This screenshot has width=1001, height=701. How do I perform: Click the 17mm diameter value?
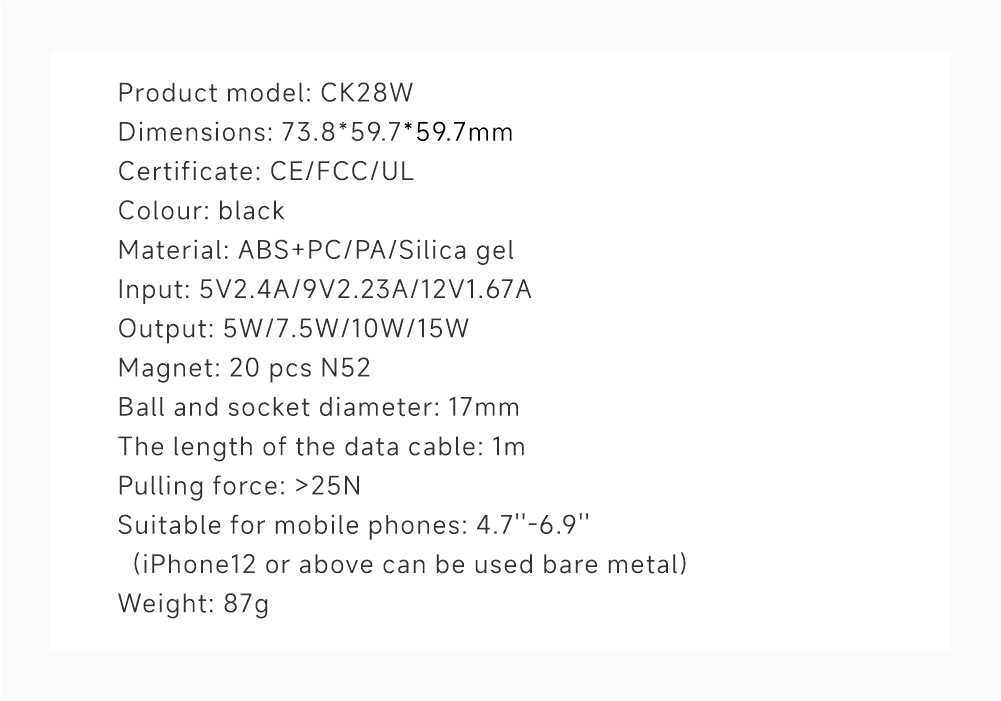484,407
